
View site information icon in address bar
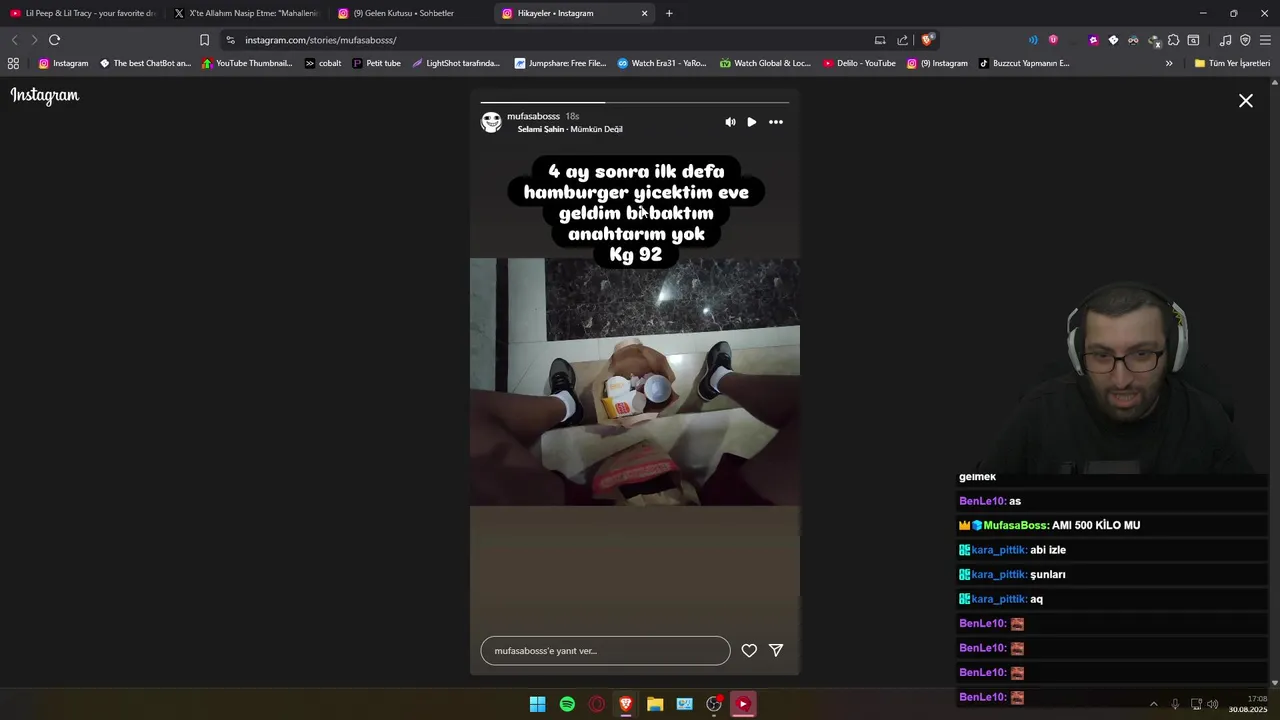(230, 40)
